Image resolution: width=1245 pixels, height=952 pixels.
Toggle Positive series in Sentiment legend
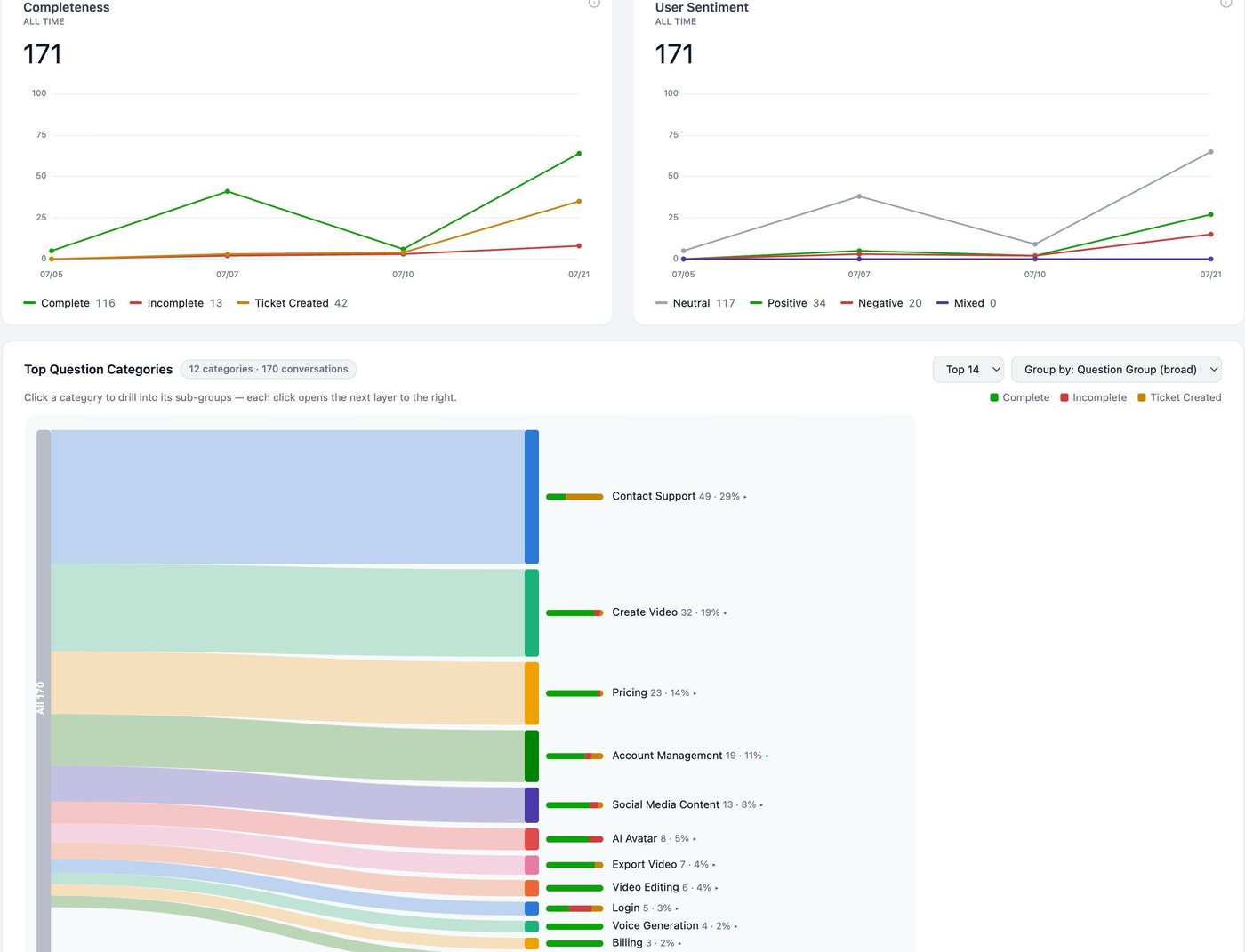coord(788,303)
